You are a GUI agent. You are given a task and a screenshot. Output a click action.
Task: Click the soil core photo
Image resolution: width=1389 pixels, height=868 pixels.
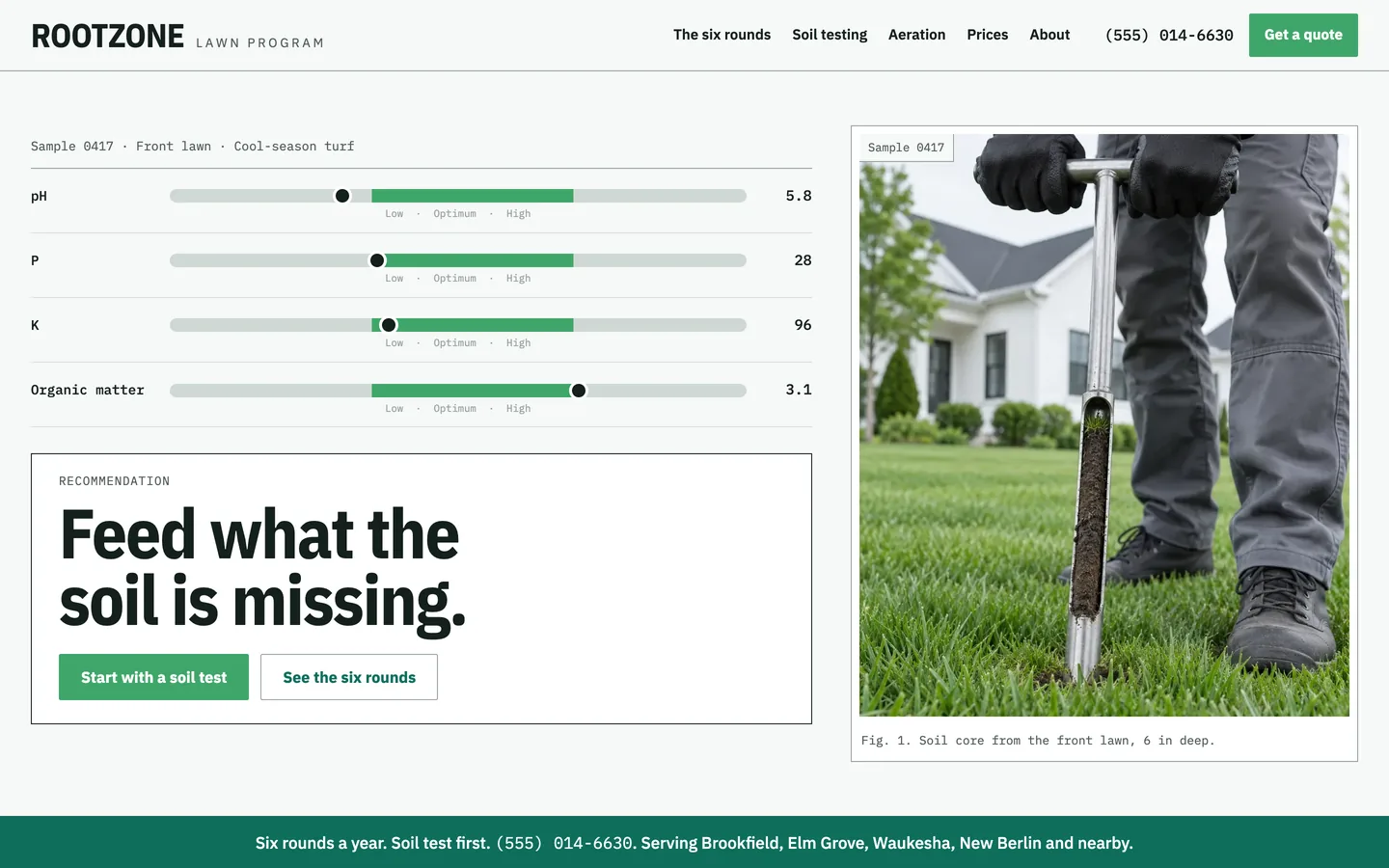1104,425
